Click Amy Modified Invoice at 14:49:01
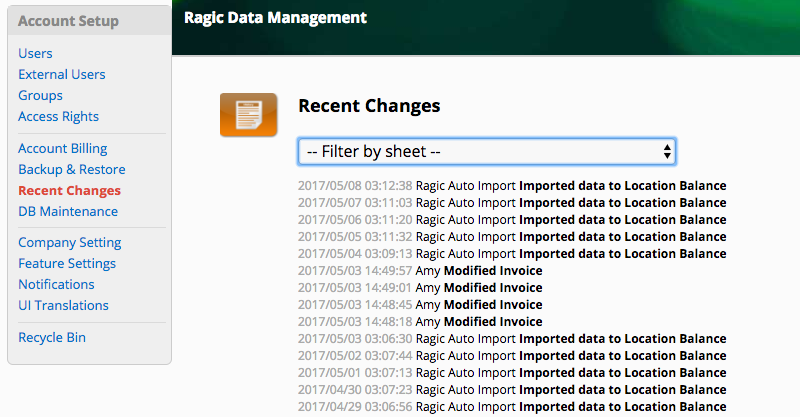Screen dimensions: 800x417 pyautogui.click(x=420, y=288)
